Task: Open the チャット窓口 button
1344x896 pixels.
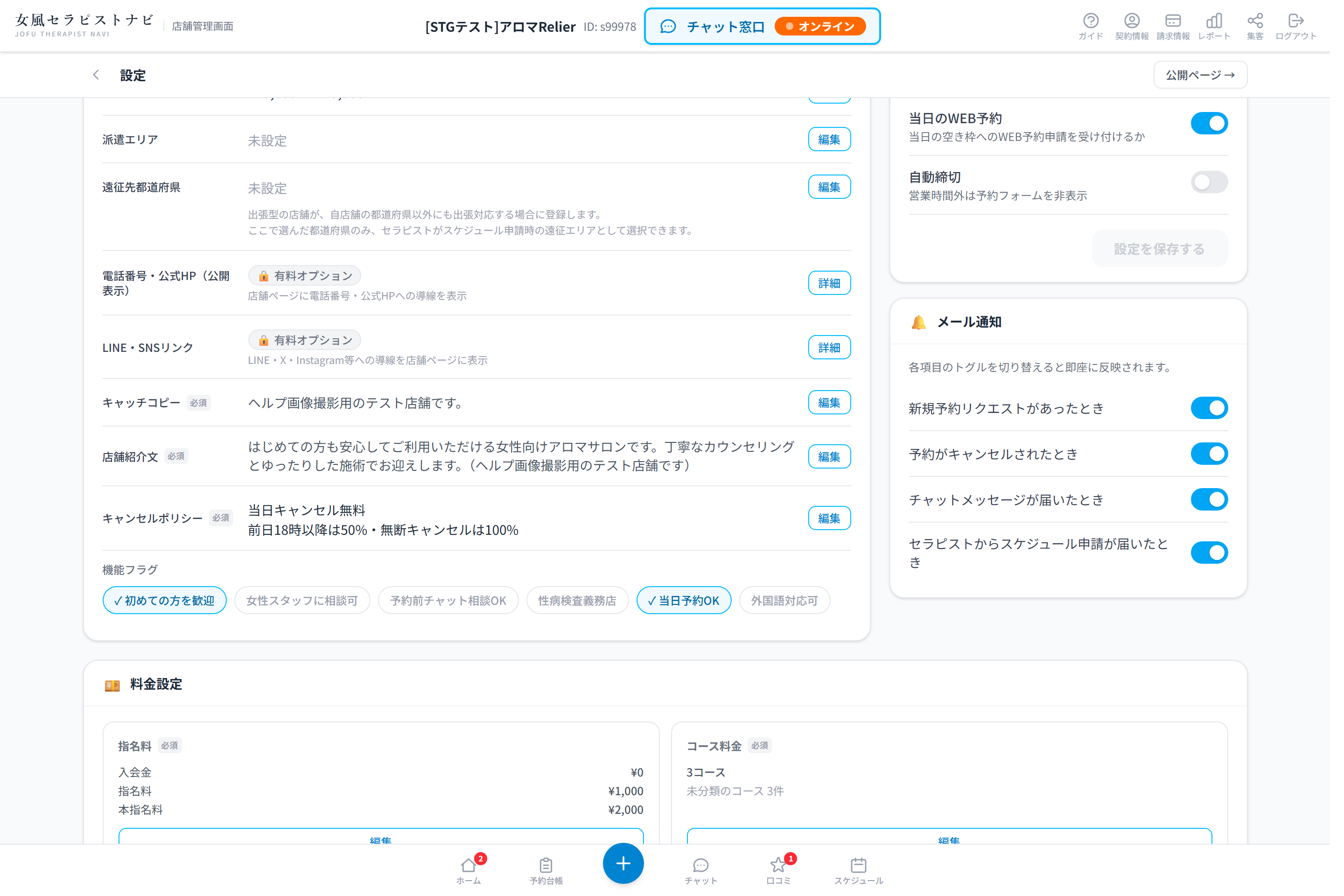Action: 770,26
